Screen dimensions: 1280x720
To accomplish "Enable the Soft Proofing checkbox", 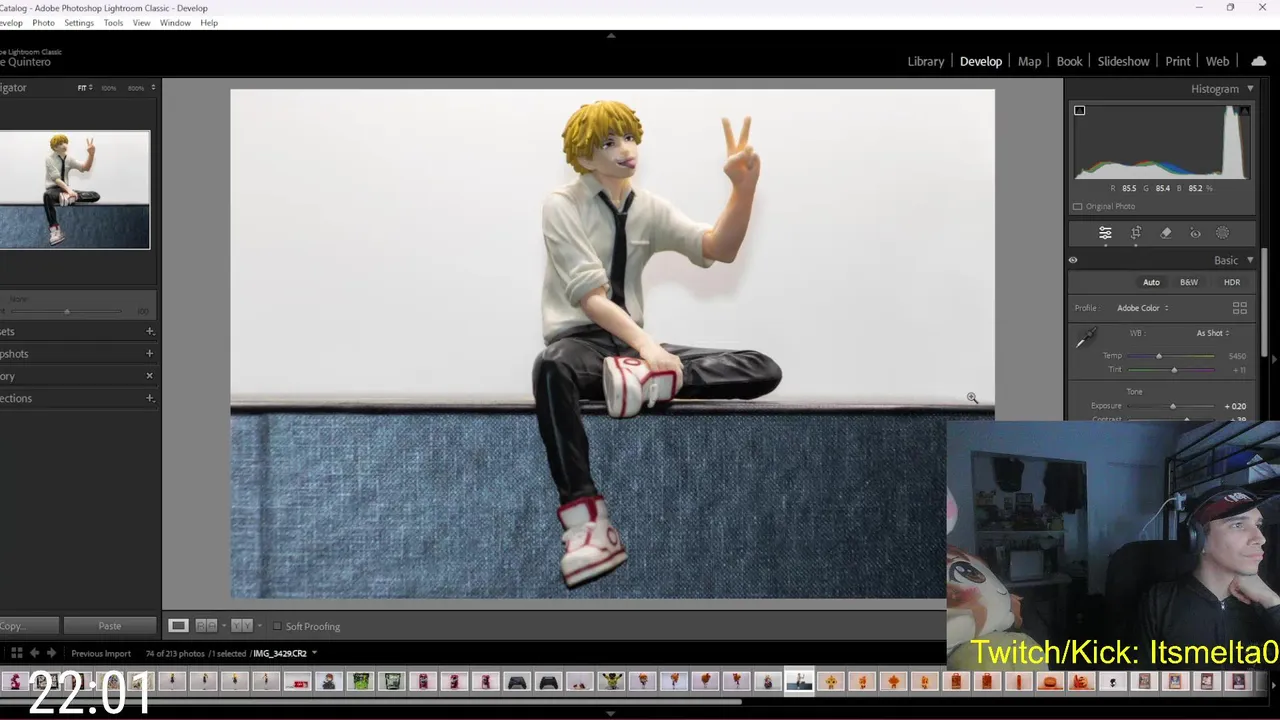I will (277, 626).
